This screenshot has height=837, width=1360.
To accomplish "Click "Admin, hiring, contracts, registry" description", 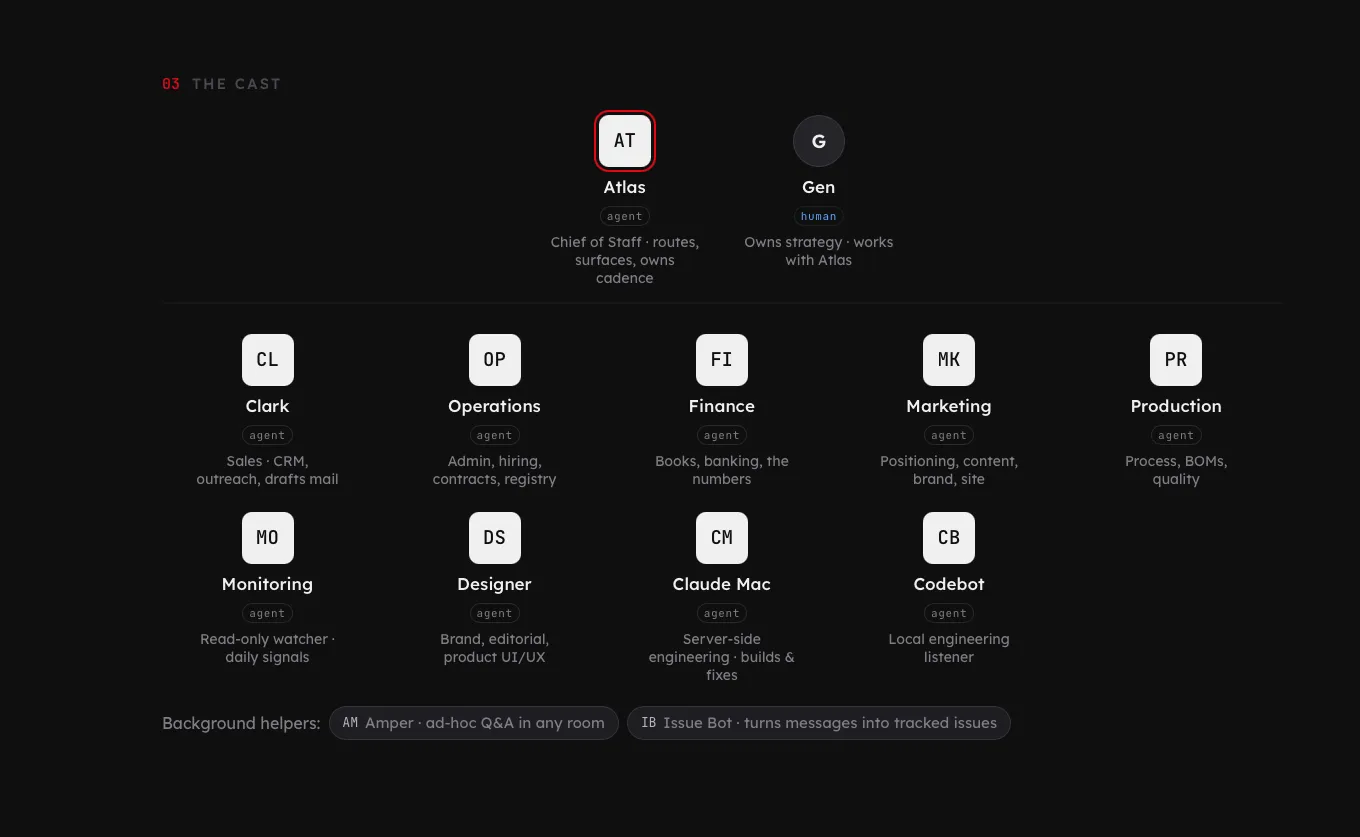I will pyautogui.click(x=495, y=470).
